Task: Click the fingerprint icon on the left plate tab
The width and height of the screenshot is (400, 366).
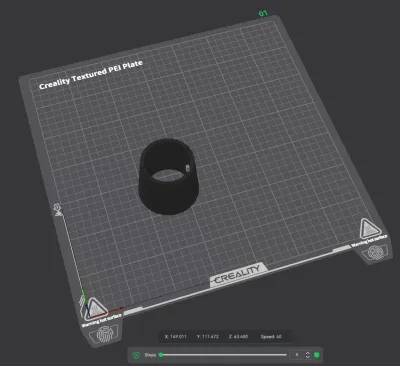Action: 105,334
